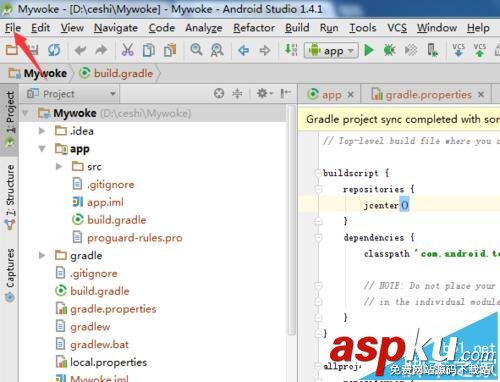Click the Forward navigation arrow
This screenshot has height=382, width=500.
click(x=265, y=50)
